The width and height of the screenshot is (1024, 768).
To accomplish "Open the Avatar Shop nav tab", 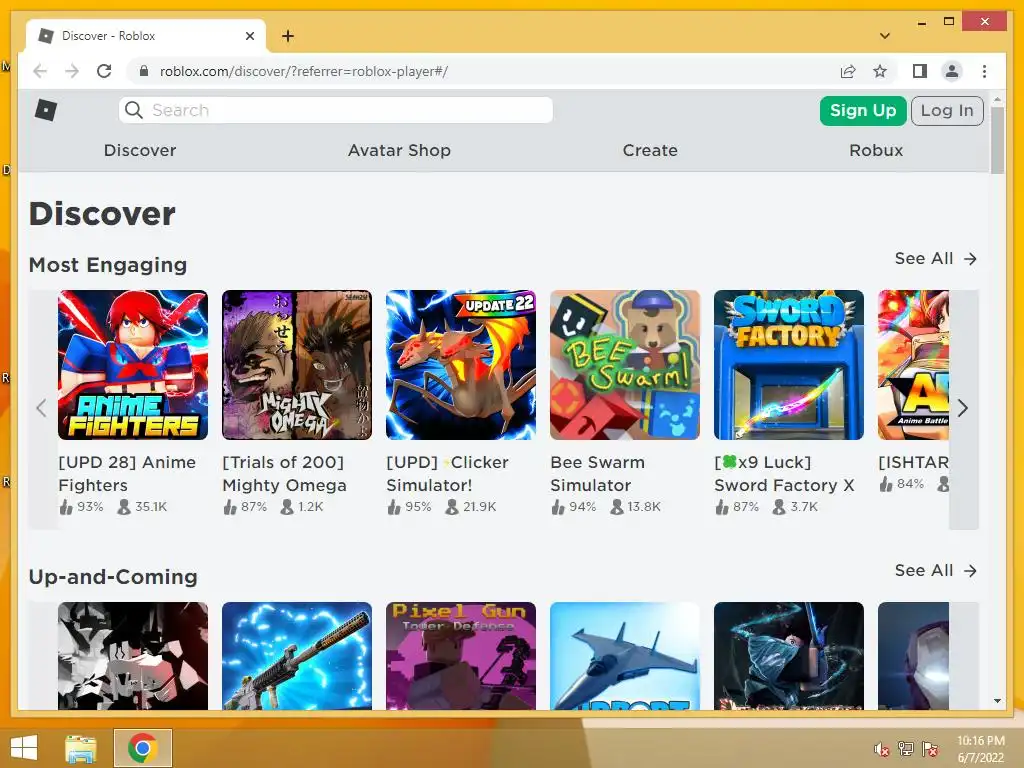I will [x=399, y=150].
